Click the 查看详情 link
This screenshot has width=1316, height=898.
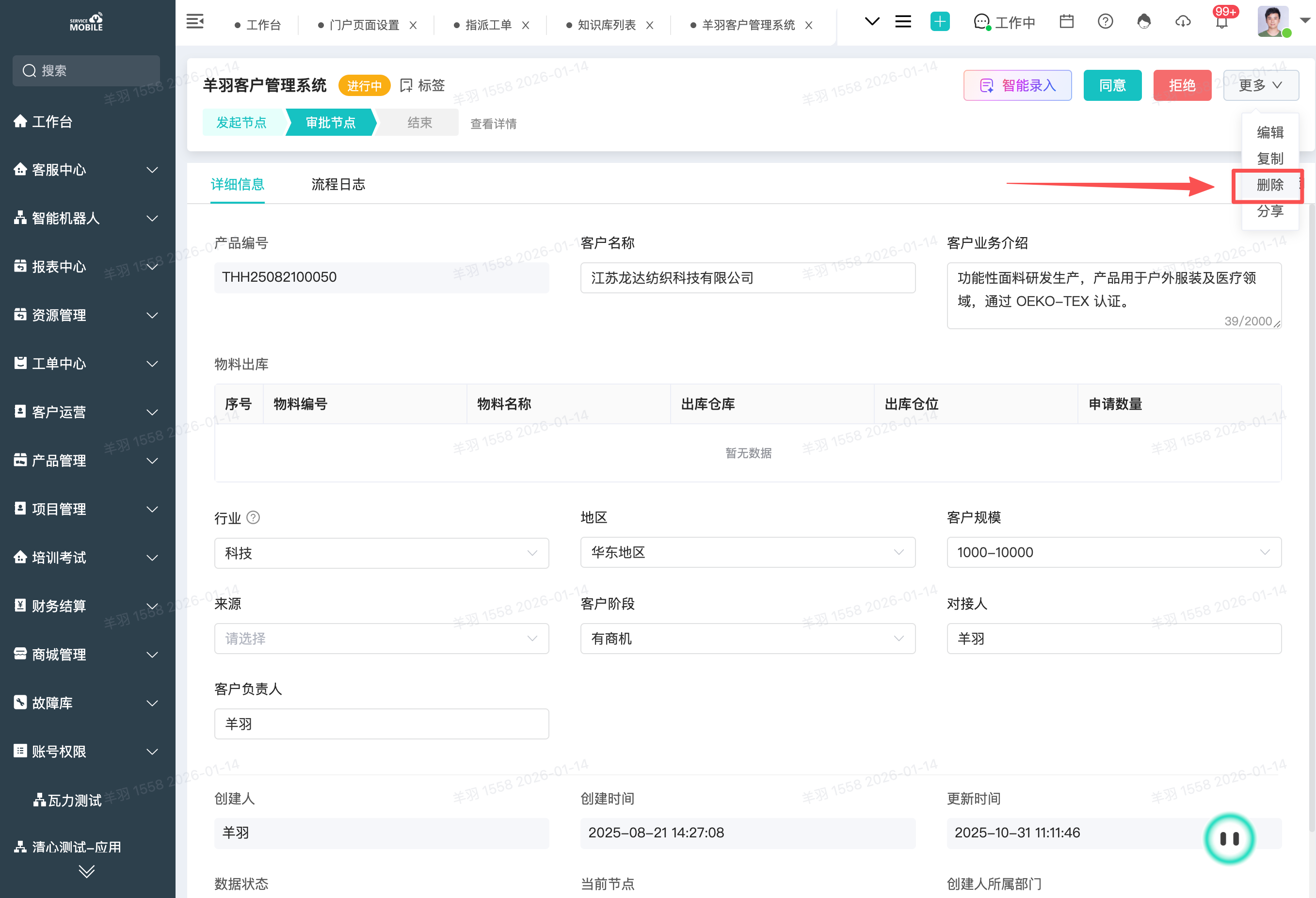(493, 124)
